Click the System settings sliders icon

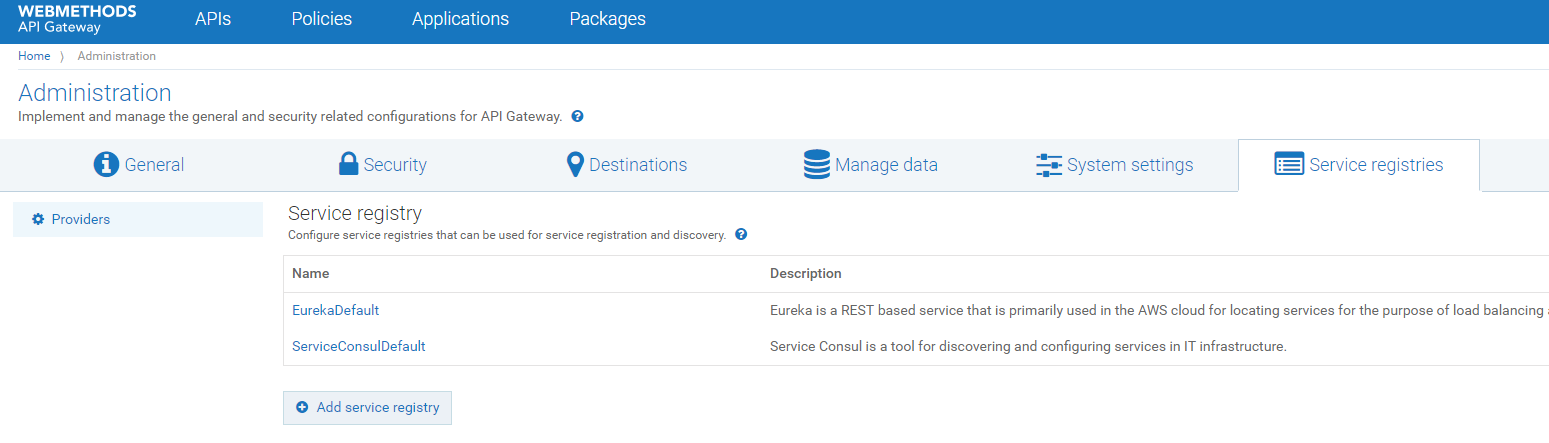click(x=1048, y=165)
